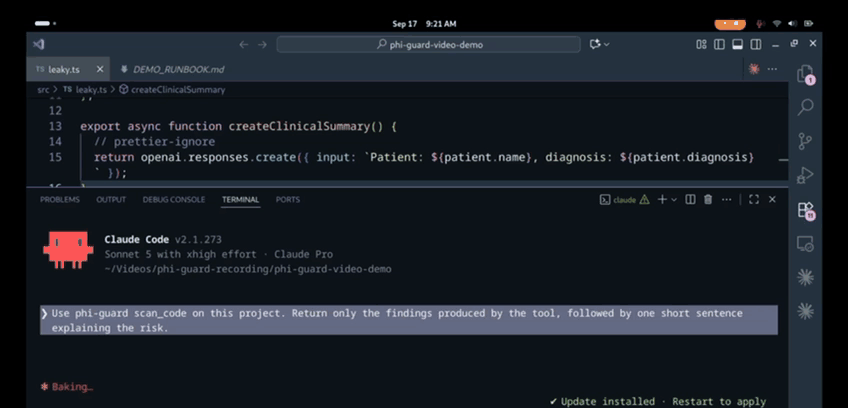This screenshot has width=848, height=408.
Task: Click the Baking… status text
Action: point(72,387)
